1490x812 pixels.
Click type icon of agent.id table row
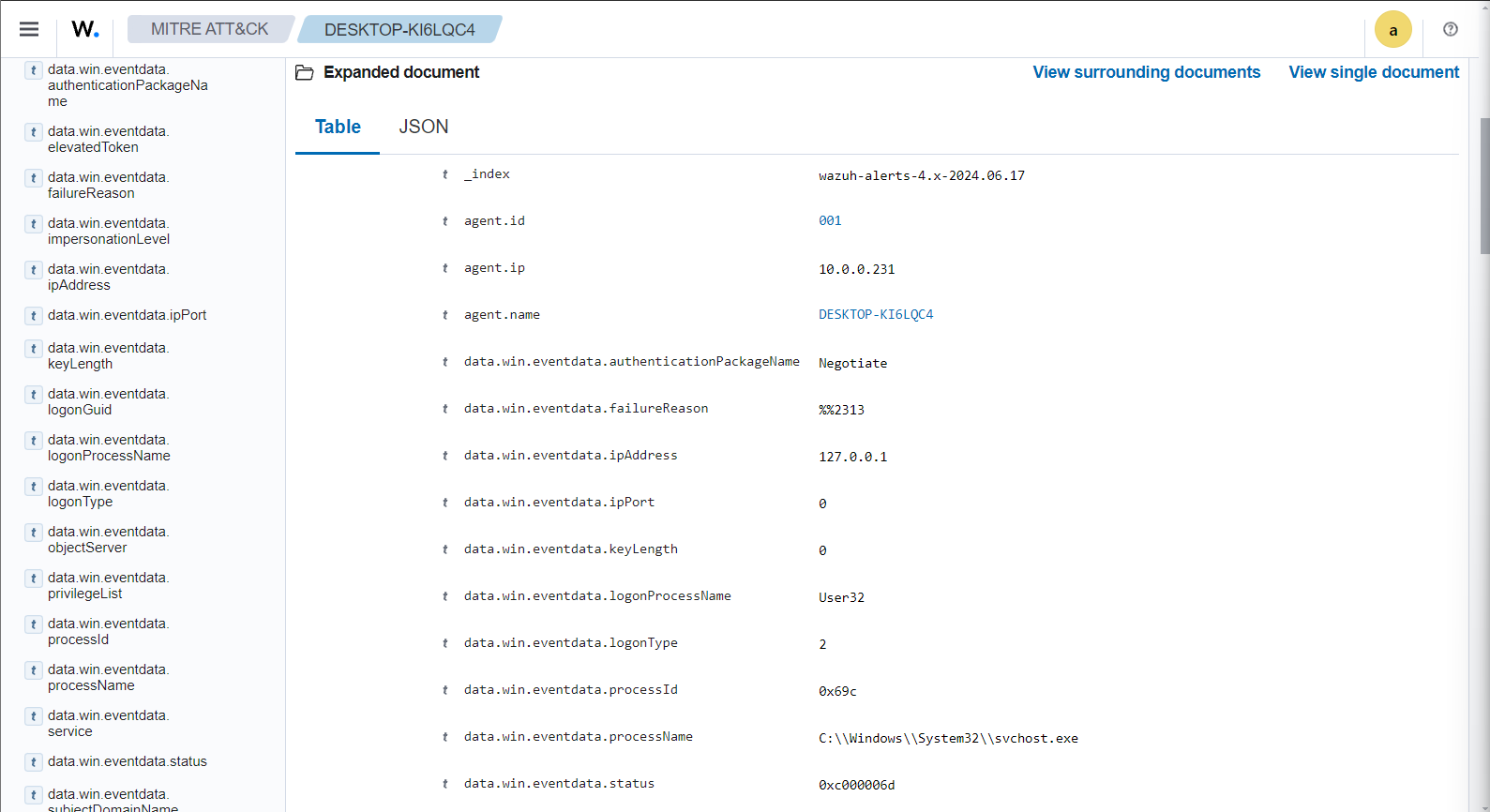click(x=445, y=221)
